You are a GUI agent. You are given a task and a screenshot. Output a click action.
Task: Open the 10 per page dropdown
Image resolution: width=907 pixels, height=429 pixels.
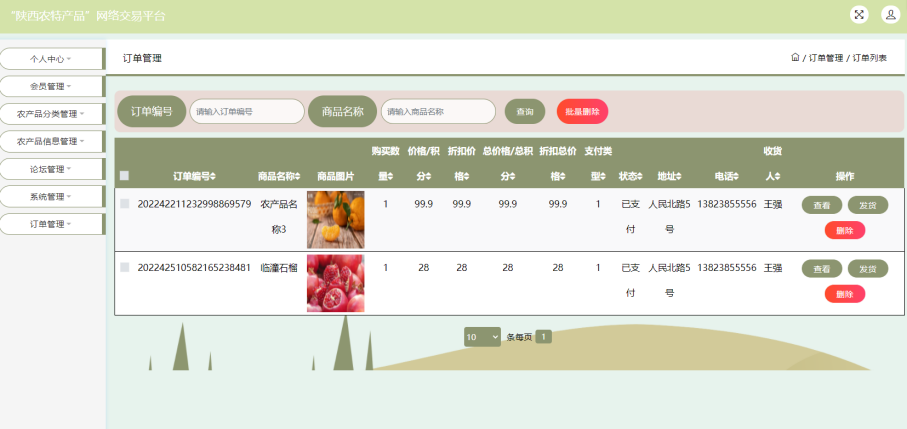click(x=482, y=337)
